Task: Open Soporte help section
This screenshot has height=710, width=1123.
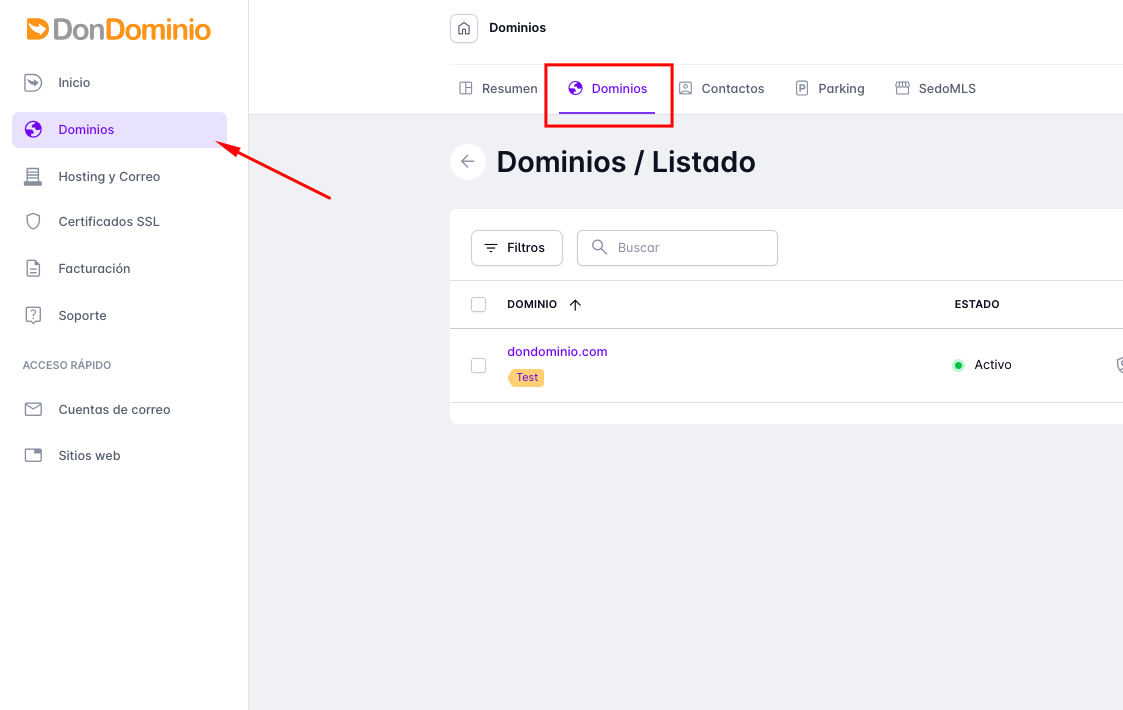Action: [x=82, y=316]
